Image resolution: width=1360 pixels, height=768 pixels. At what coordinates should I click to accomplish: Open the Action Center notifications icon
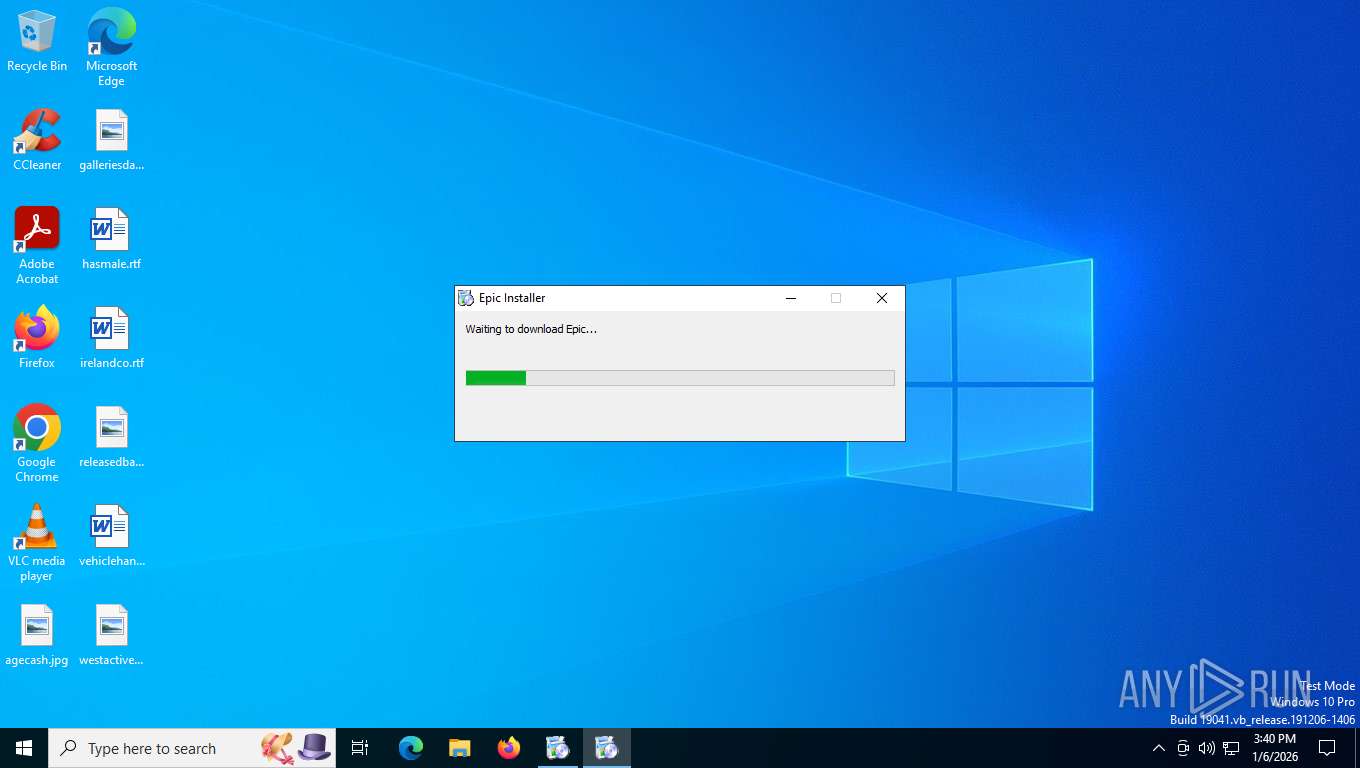pyautogui.click(x=1327, y=748)
